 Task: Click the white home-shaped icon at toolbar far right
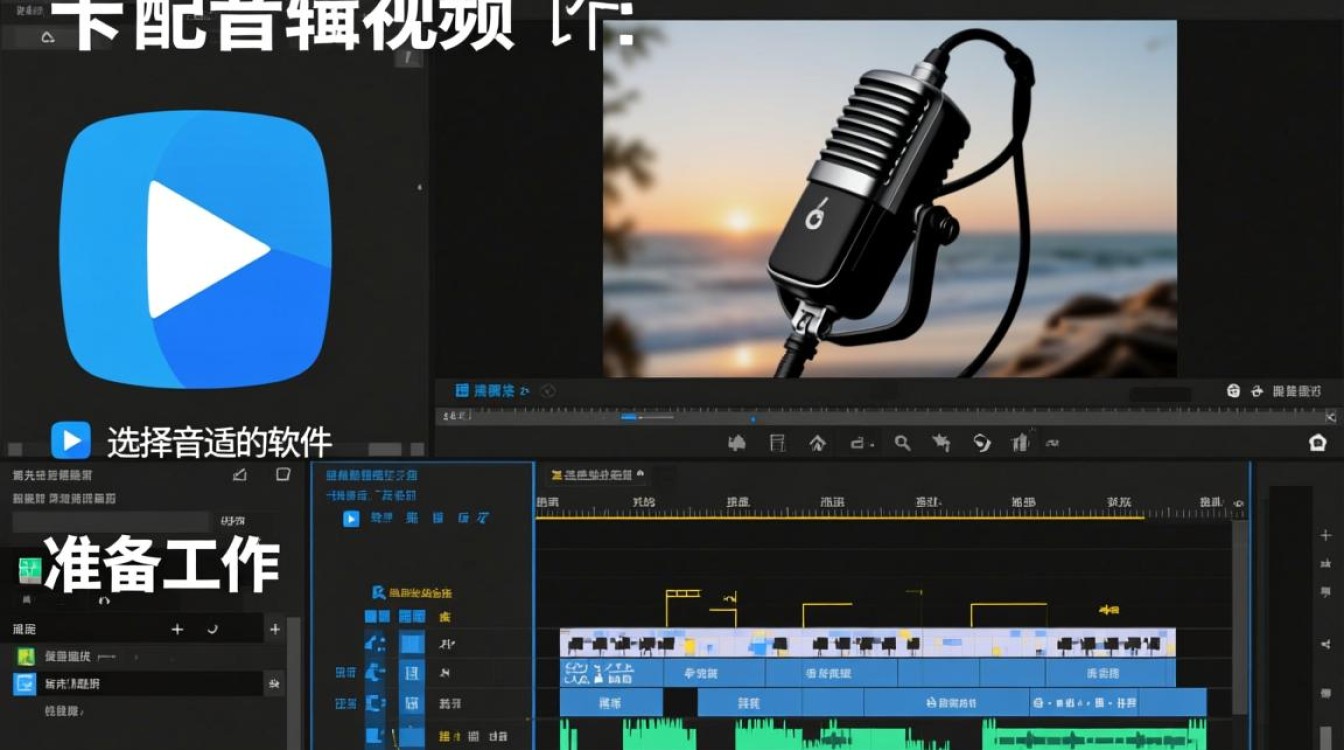(x=1317, y=442)
